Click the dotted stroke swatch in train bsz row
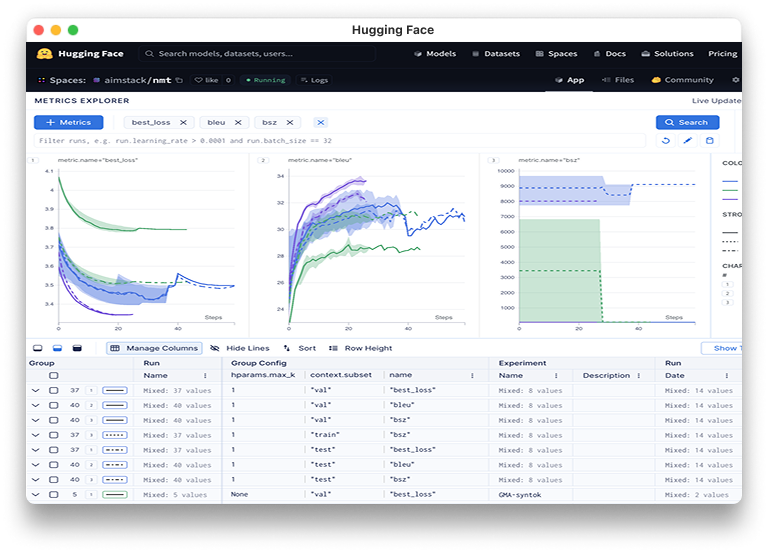The height and width of the screenshot is (552, 768). (115, 435)
